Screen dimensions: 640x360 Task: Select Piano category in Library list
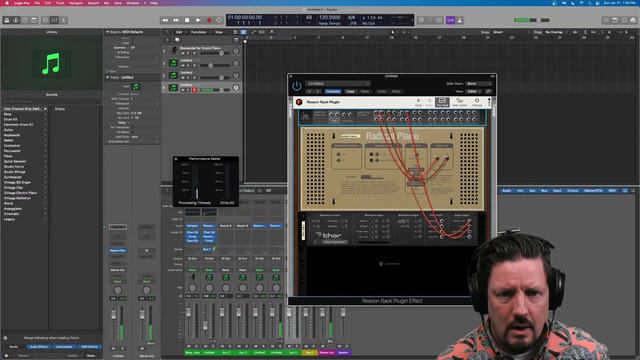point(8,156)
